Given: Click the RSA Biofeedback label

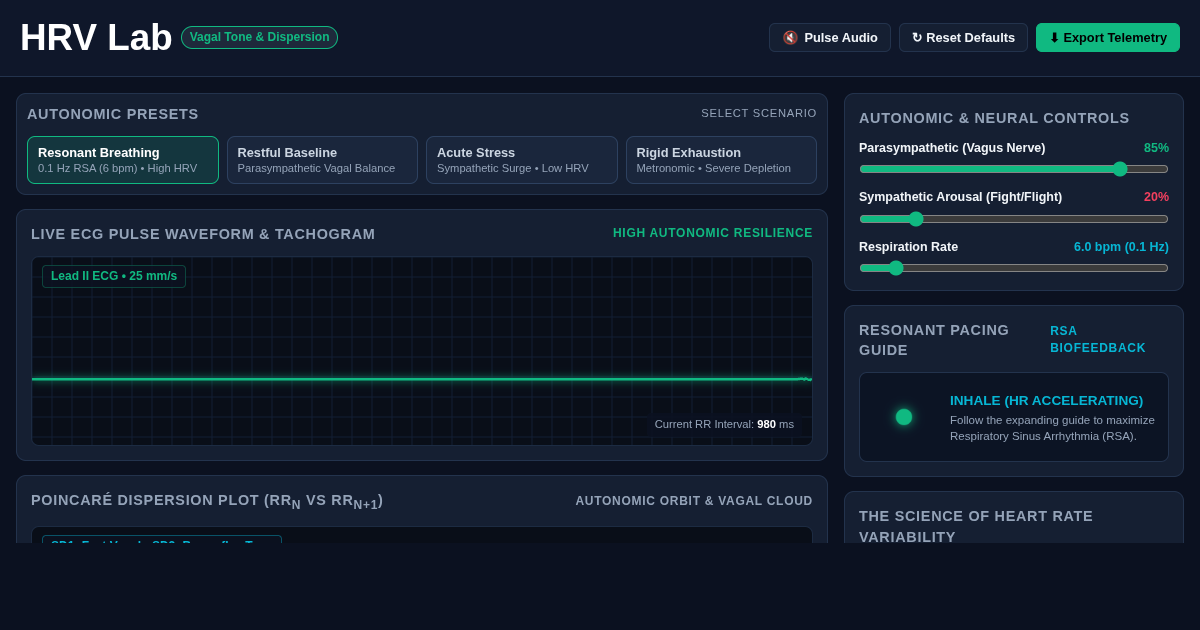Looking at the screenshot, I should (x=1098, y=339).
